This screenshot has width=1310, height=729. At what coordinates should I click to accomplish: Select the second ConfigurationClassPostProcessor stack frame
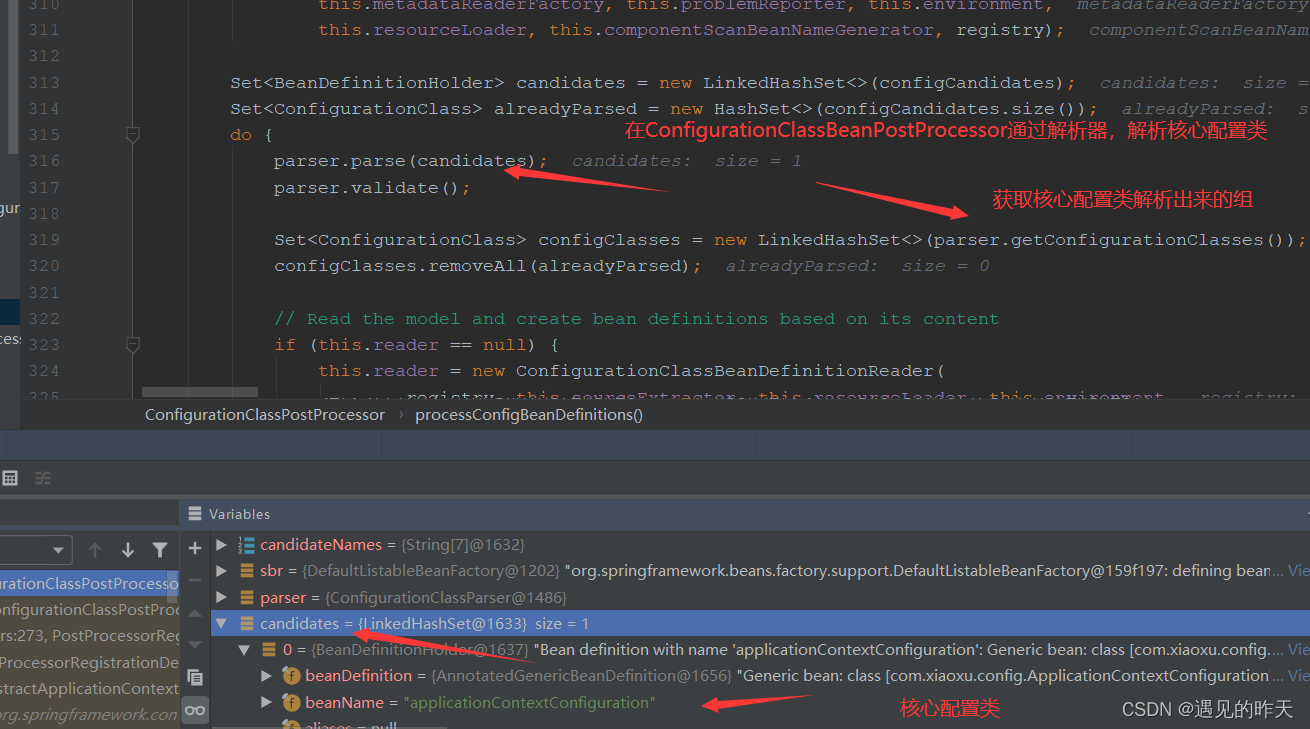coord(90,609)
